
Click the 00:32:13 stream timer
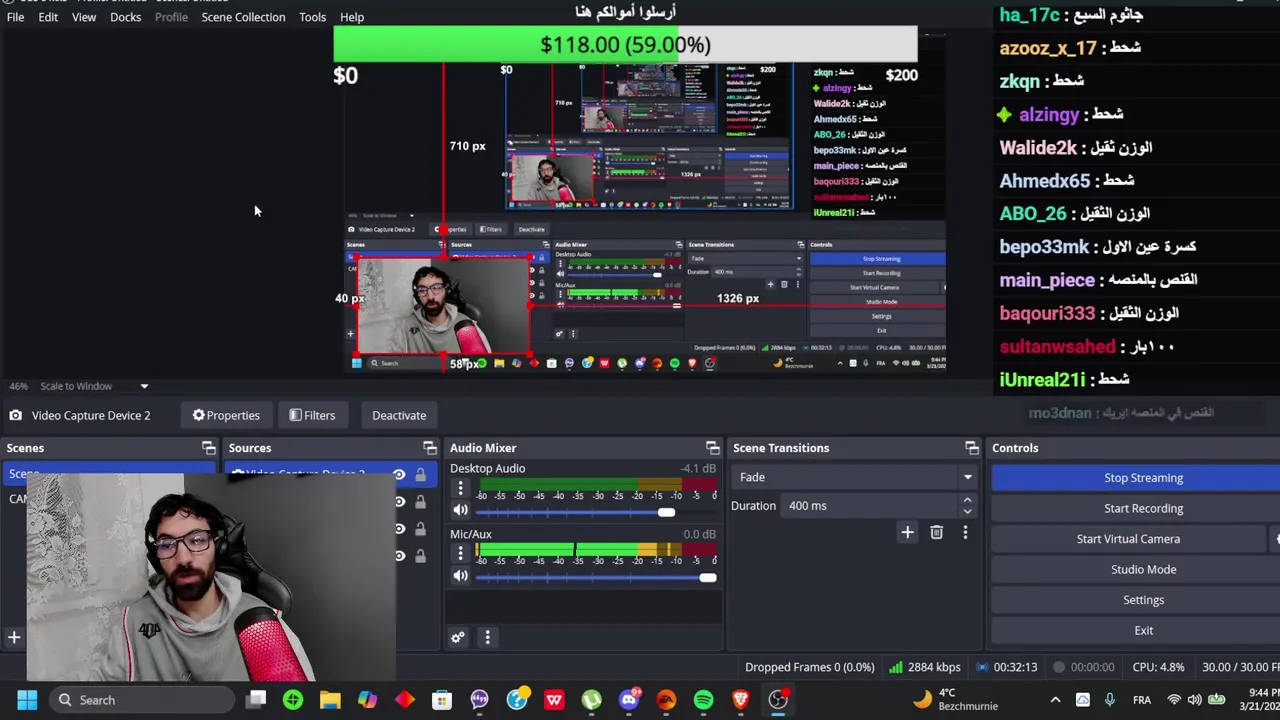point(1006,667)
